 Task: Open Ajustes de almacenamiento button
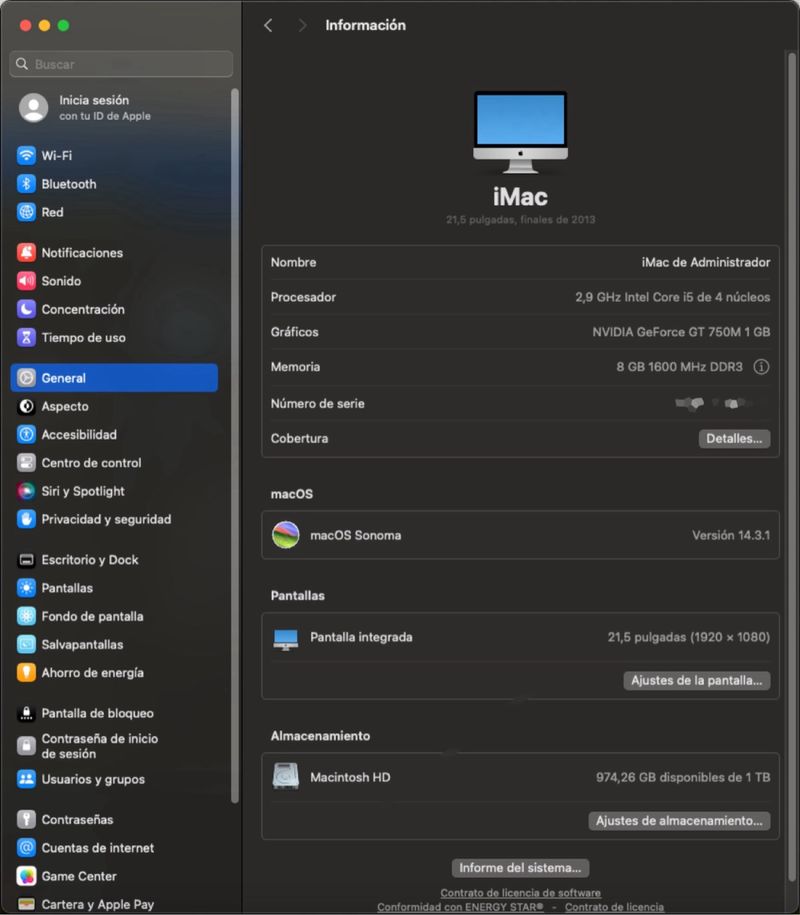679,820
